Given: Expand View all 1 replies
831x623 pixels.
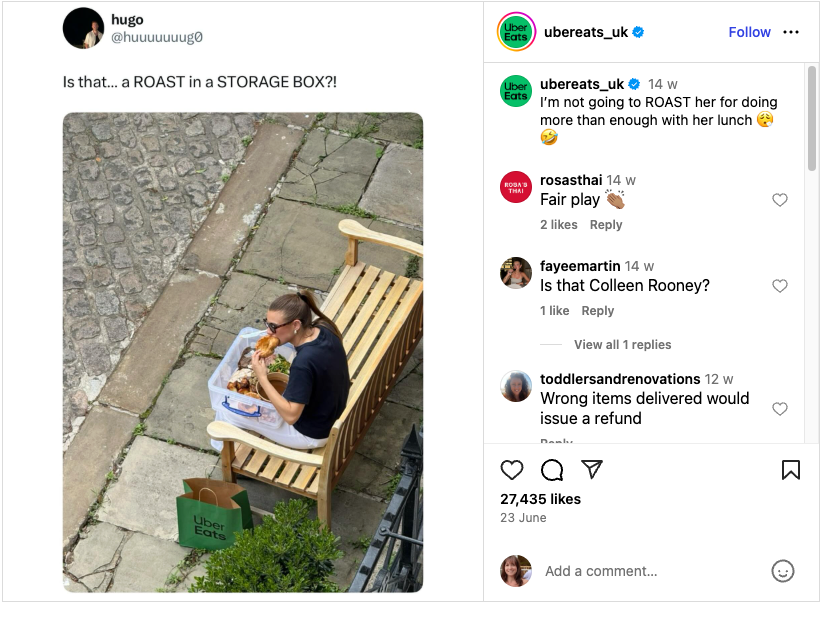Looking at the screenshot, I should click(x=622, y=345).
